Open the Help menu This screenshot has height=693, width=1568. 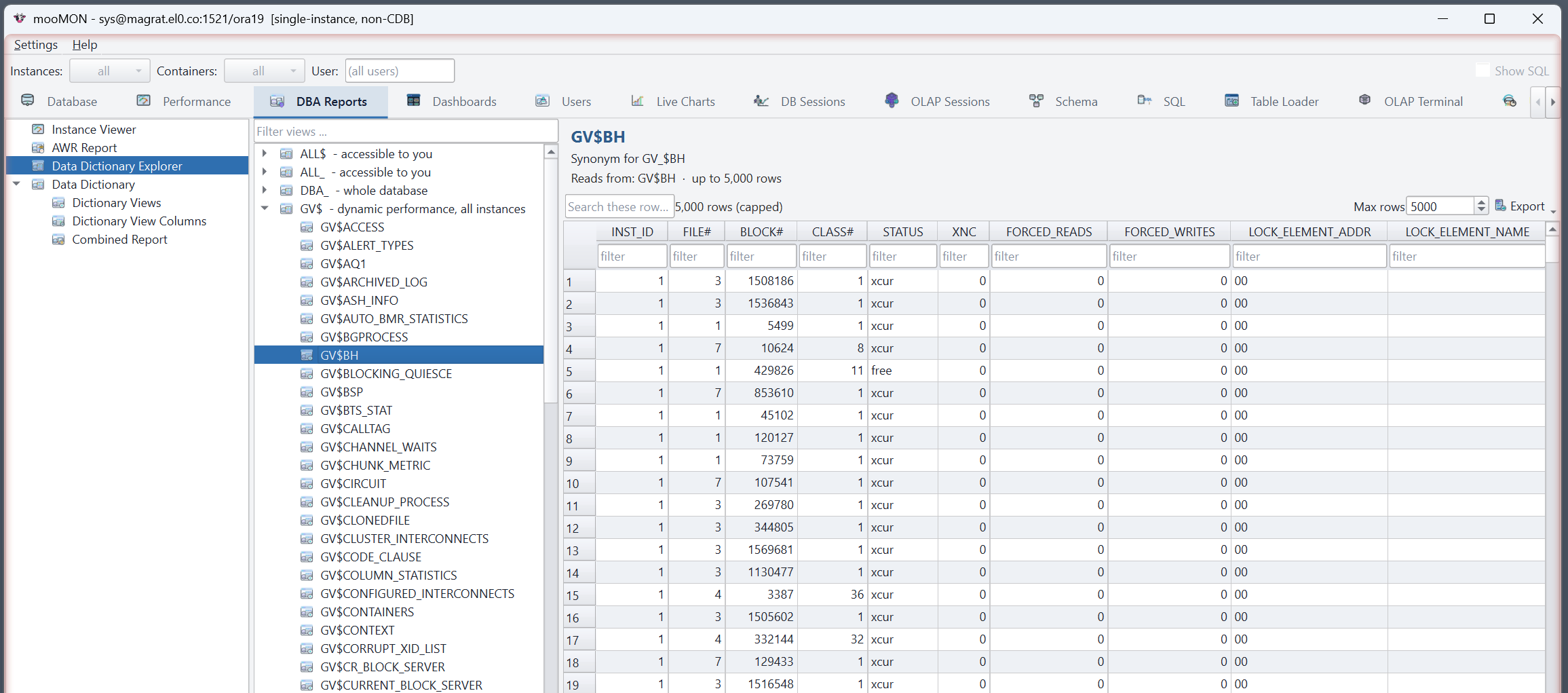pyautogui.click(x=85, y=44)
